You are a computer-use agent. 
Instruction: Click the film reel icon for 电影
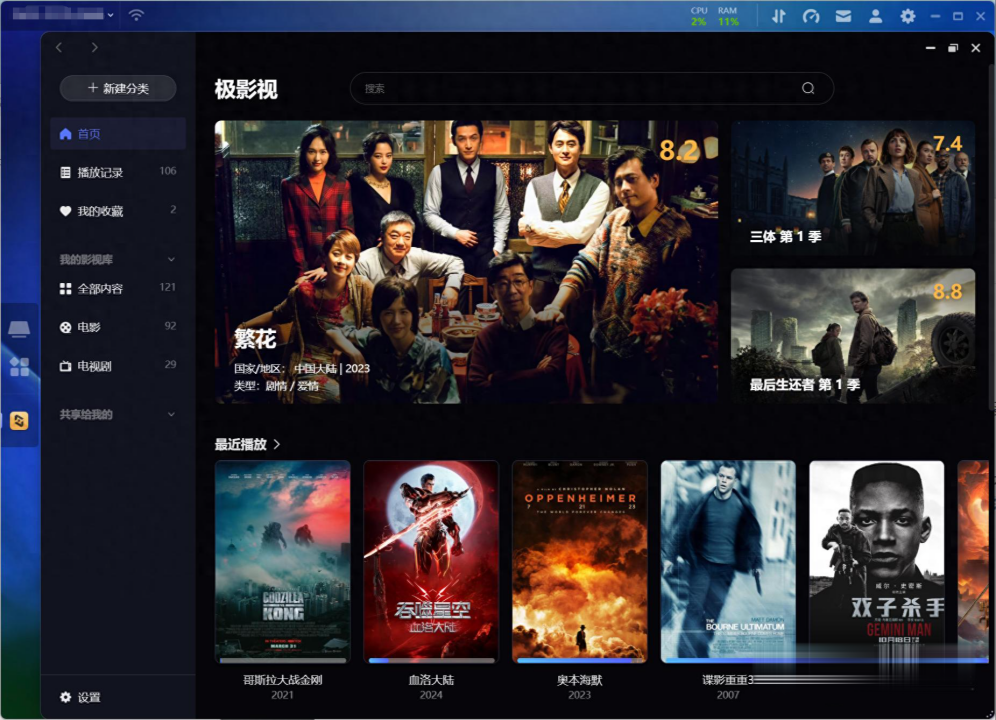tap(65, 327)
